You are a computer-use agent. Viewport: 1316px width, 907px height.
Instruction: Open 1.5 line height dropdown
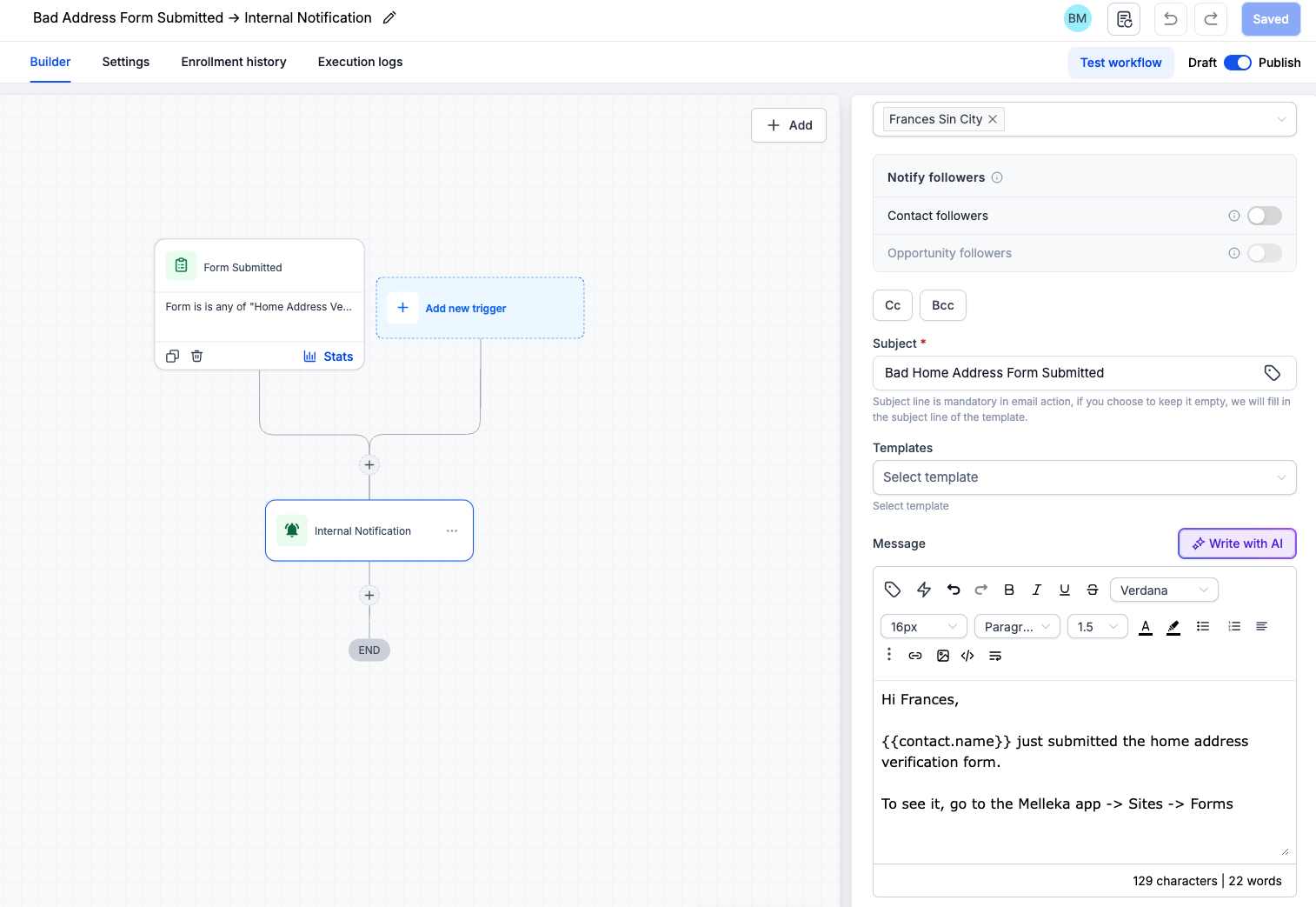tap(1098, 626)
